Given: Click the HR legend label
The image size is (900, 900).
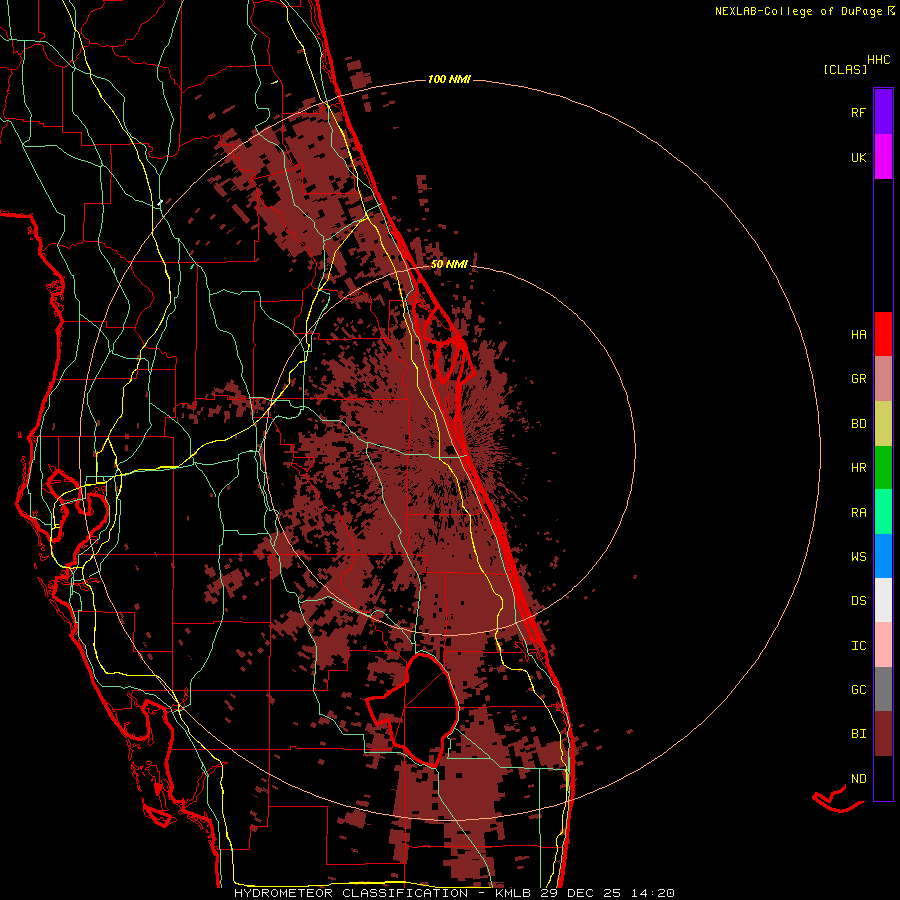Looking at the screenshot, I should (x=859, y=468).
